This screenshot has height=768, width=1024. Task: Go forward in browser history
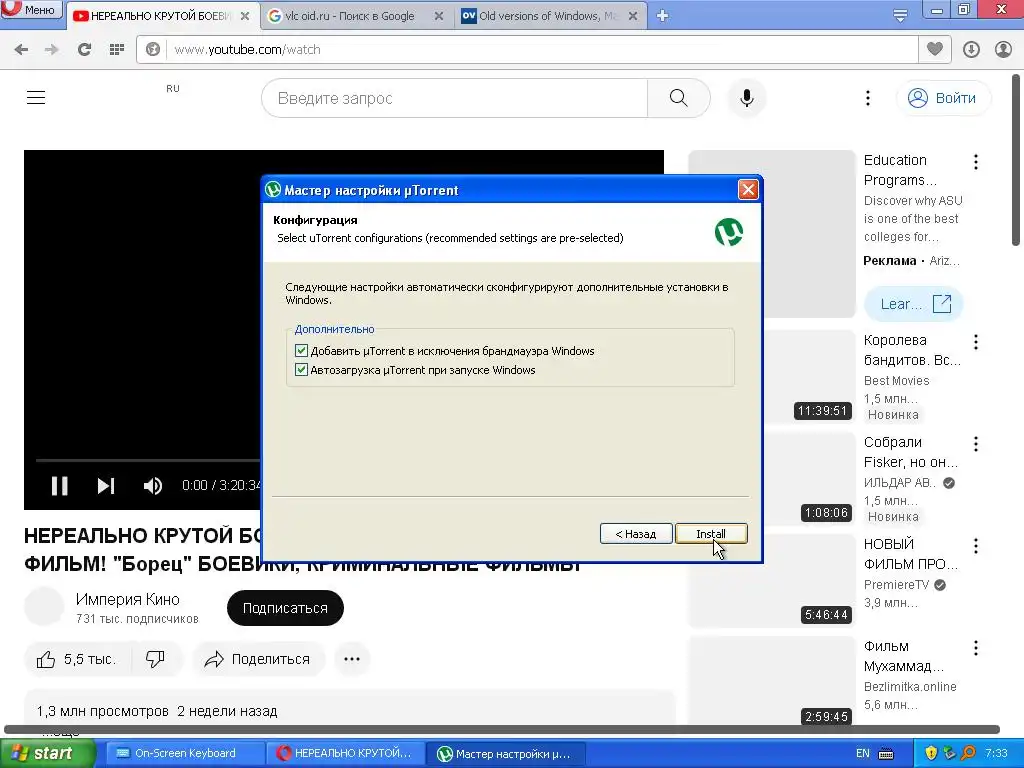(52, 50)
